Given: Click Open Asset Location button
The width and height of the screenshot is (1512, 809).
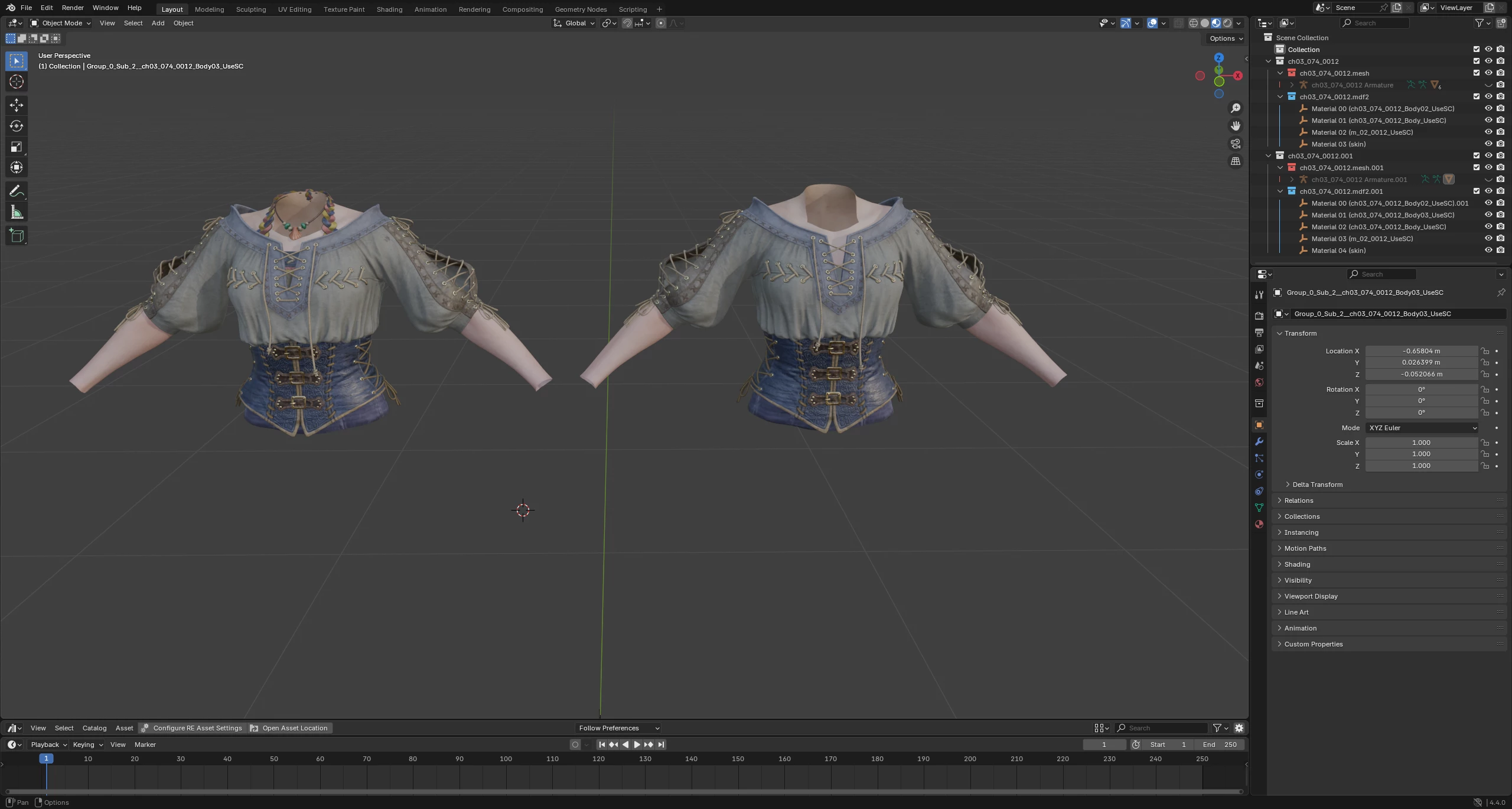Looking at the screenshot, I should 289,728.
